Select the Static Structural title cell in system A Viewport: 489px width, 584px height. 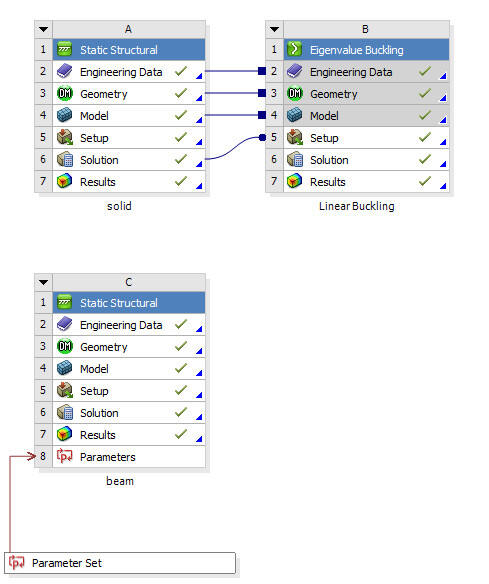coord(129,50)
